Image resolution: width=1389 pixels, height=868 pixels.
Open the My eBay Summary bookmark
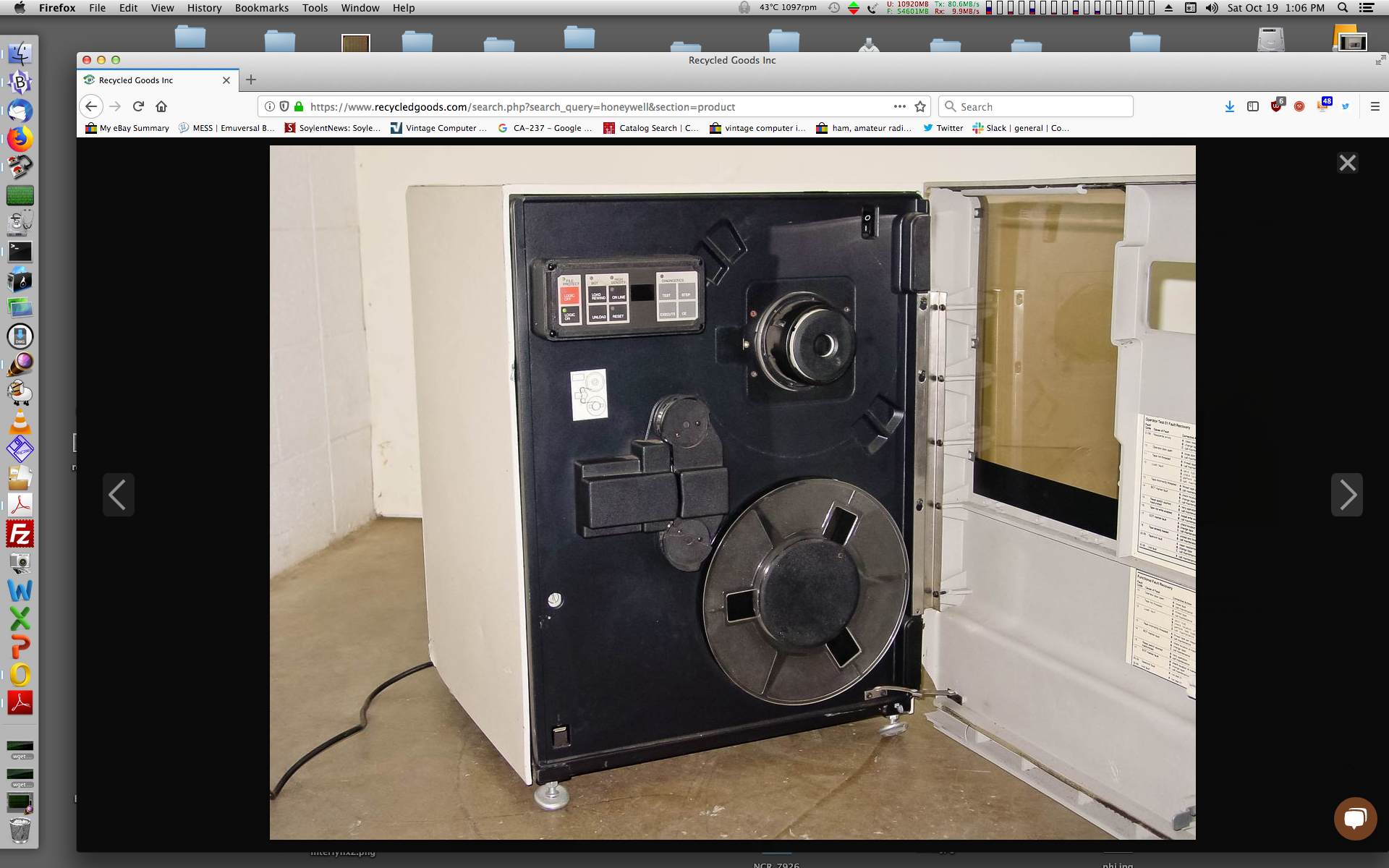tap(127, 128)
